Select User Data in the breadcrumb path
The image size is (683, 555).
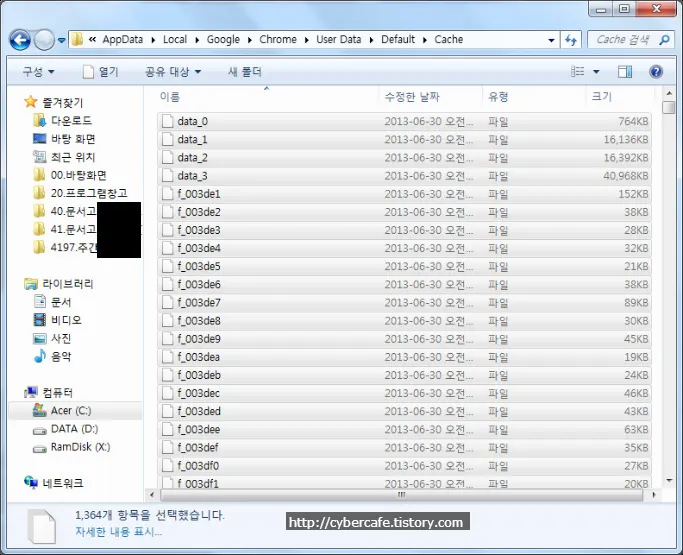[338, 40]
